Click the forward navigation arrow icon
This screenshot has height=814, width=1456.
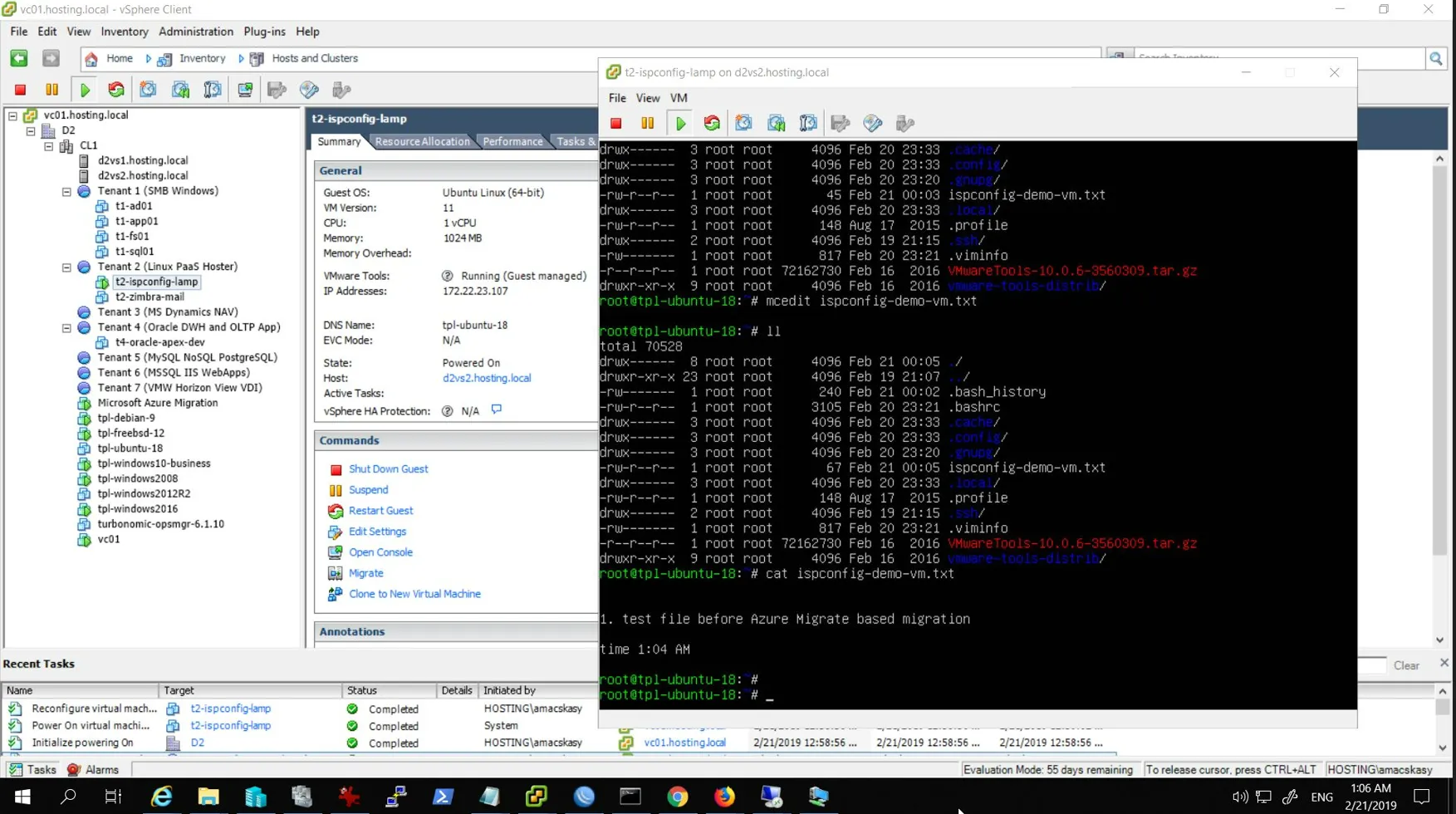[x=51, y=58]
